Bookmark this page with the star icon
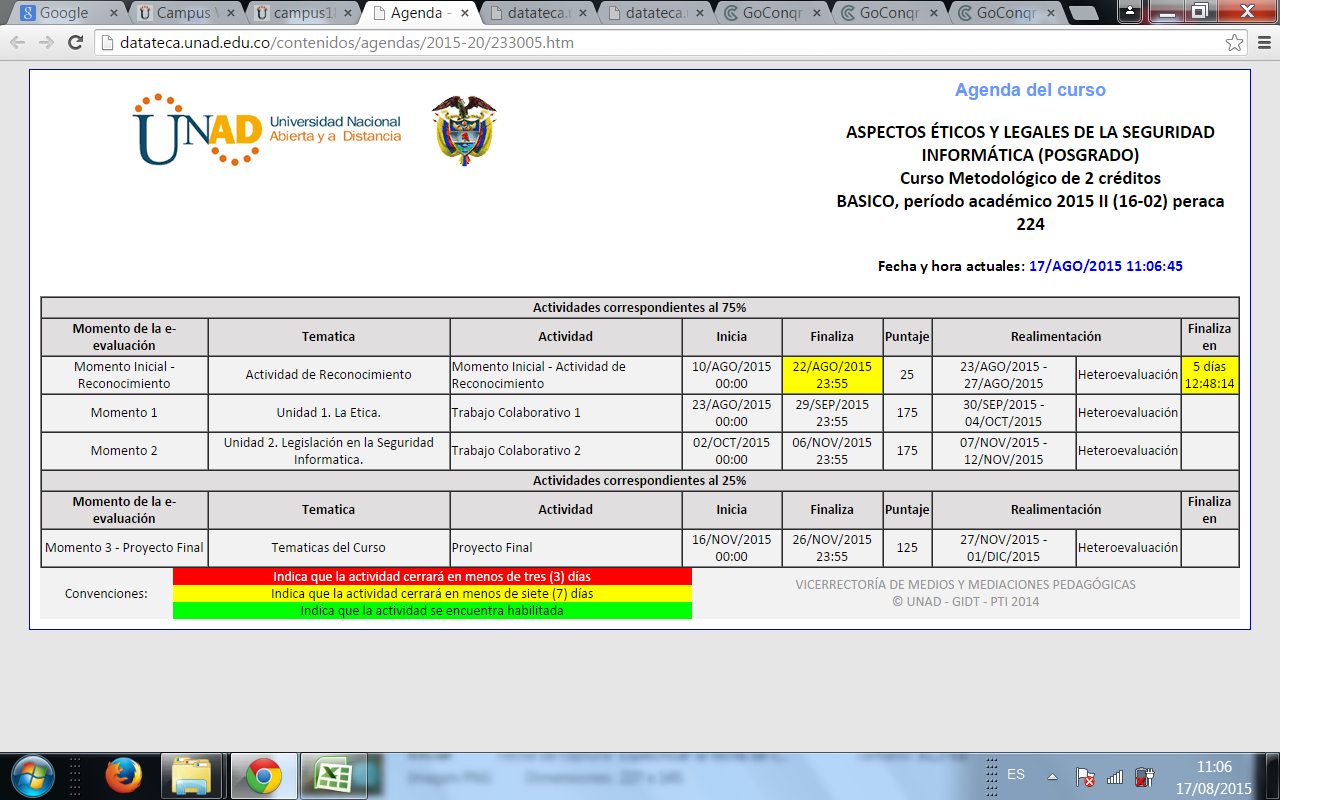 coord(1235,43)
